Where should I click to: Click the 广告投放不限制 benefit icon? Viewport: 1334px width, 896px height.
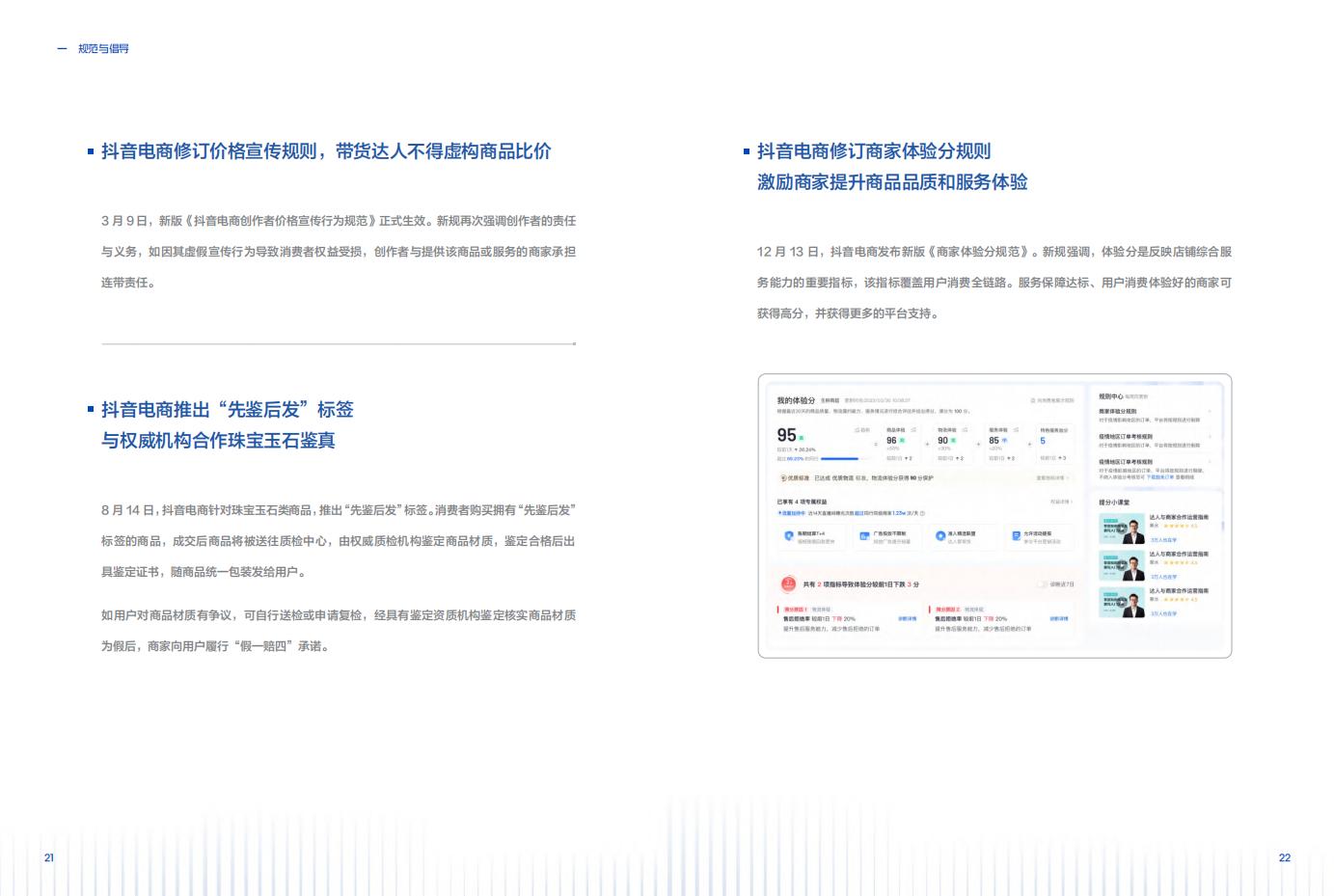tap(864, 536)
